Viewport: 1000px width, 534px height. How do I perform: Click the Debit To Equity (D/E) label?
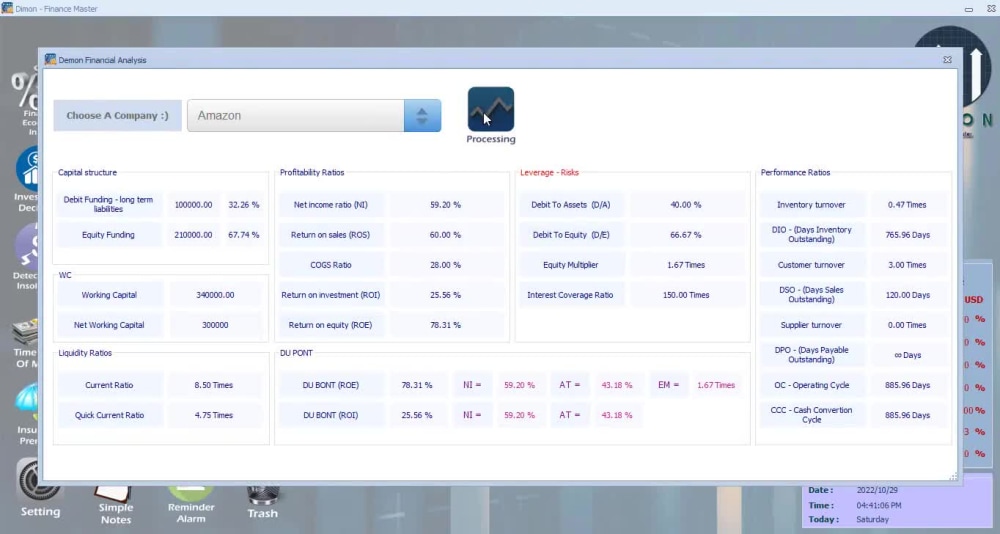click(x=571, y=235)
